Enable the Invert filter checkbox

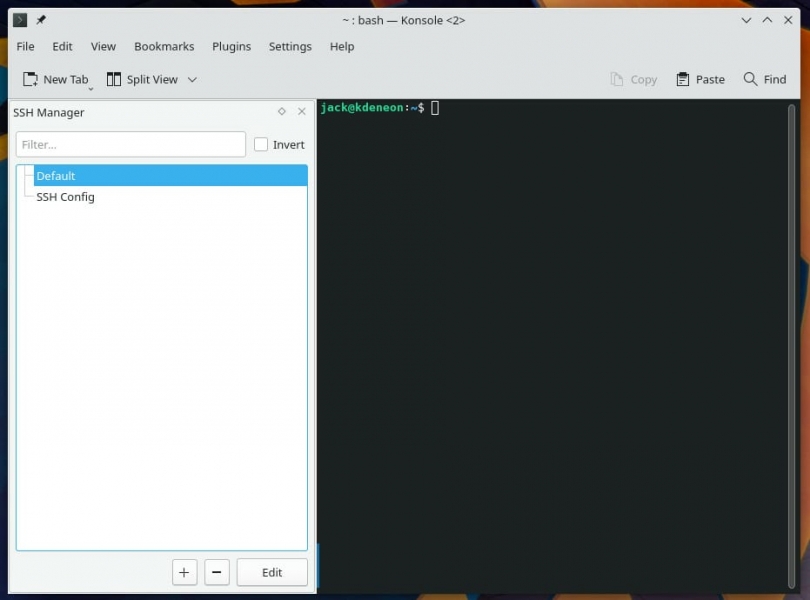[x=260, y=143]
